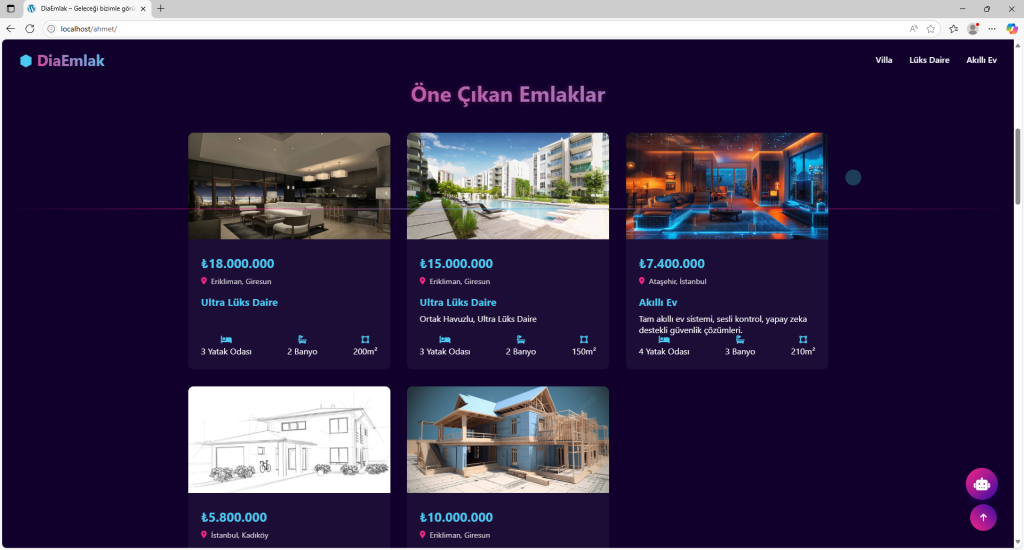The height and width of the screenshot is (550, 1024).
Task: Open the Villa menu item
Action: (x=884, y=60)
